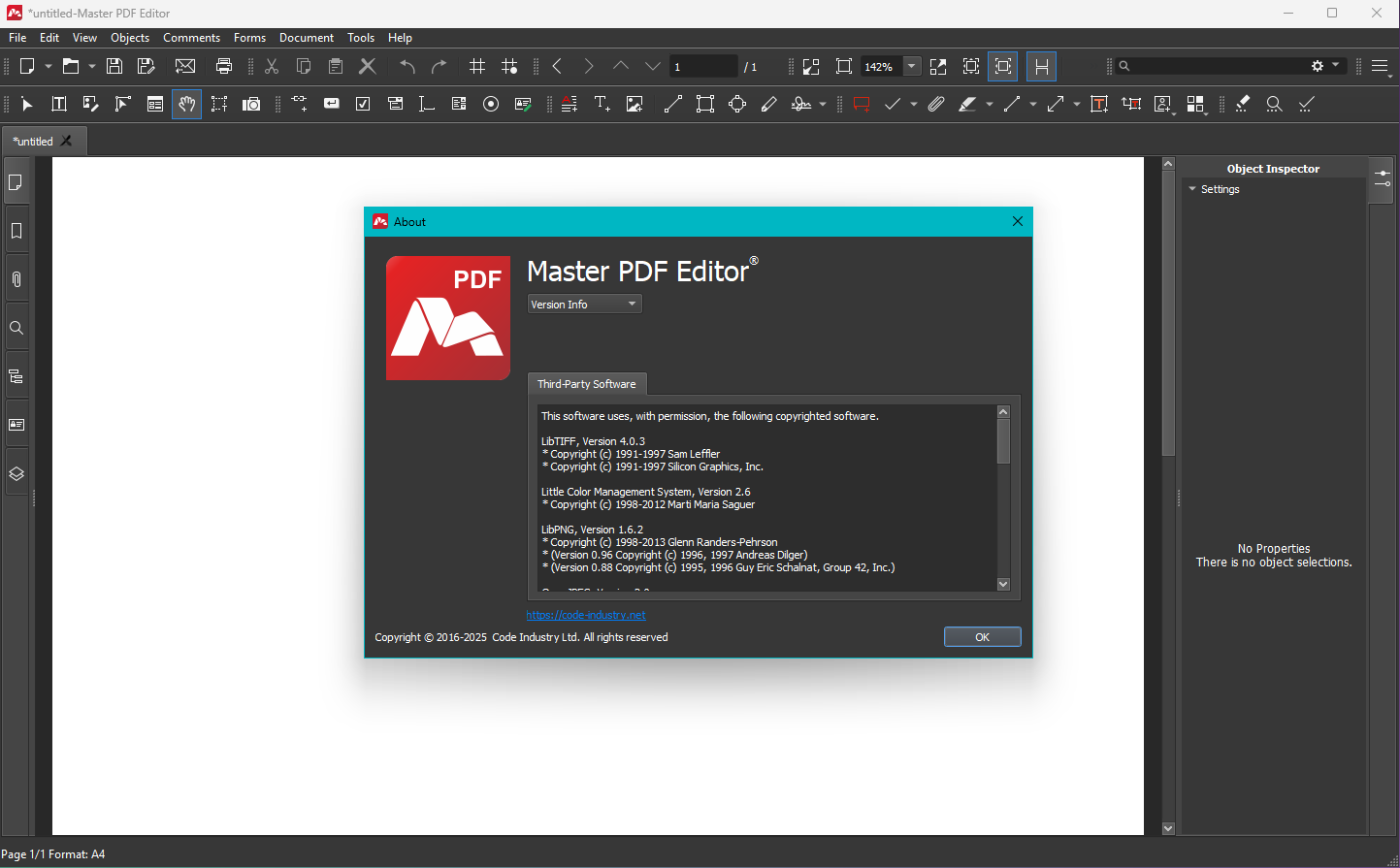
Task: Select the Third-Party Software tab
Action: (x=587, y=384)
